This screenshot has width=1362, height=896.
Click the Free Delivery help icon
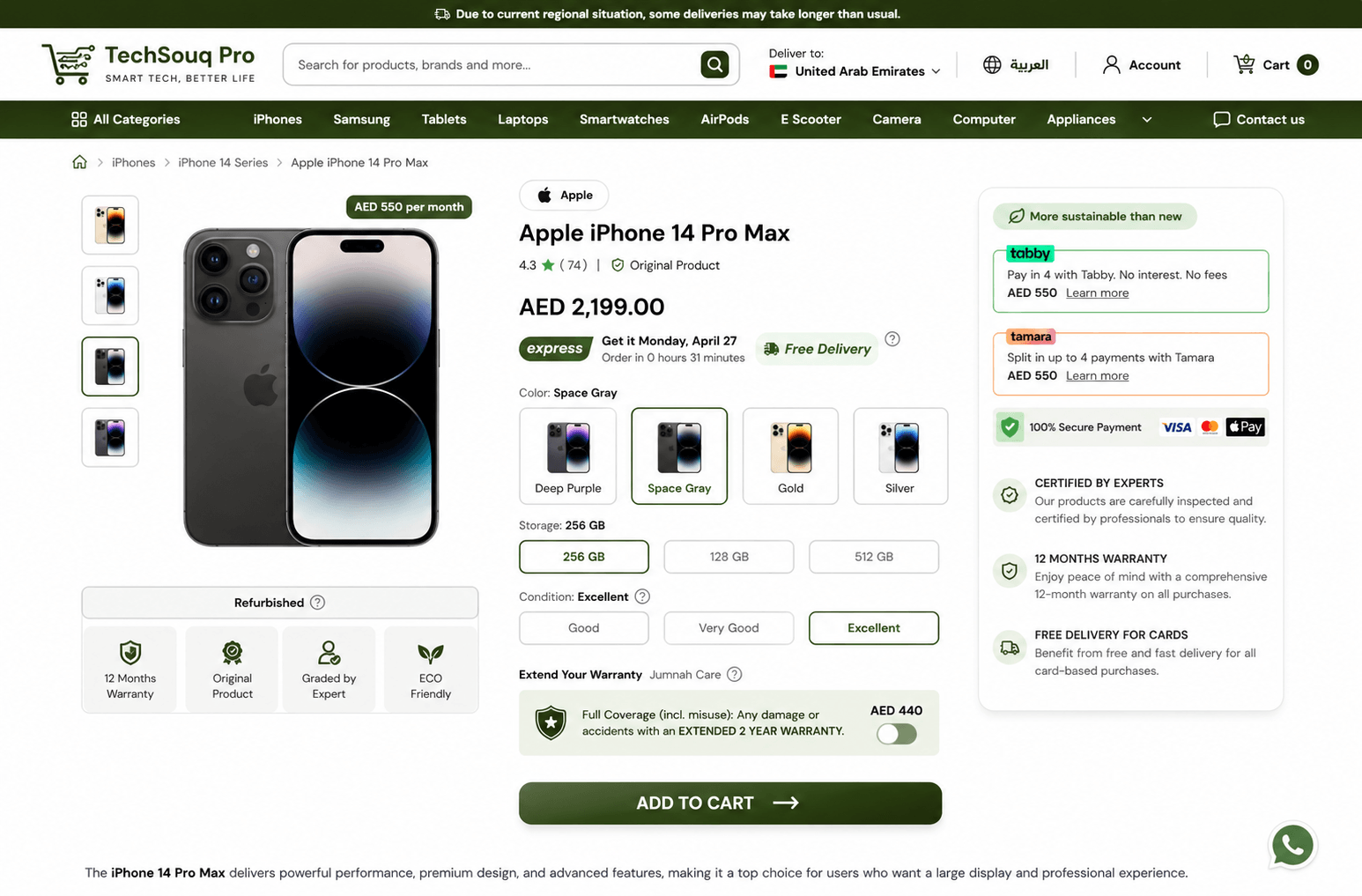(x=892, y=339)
